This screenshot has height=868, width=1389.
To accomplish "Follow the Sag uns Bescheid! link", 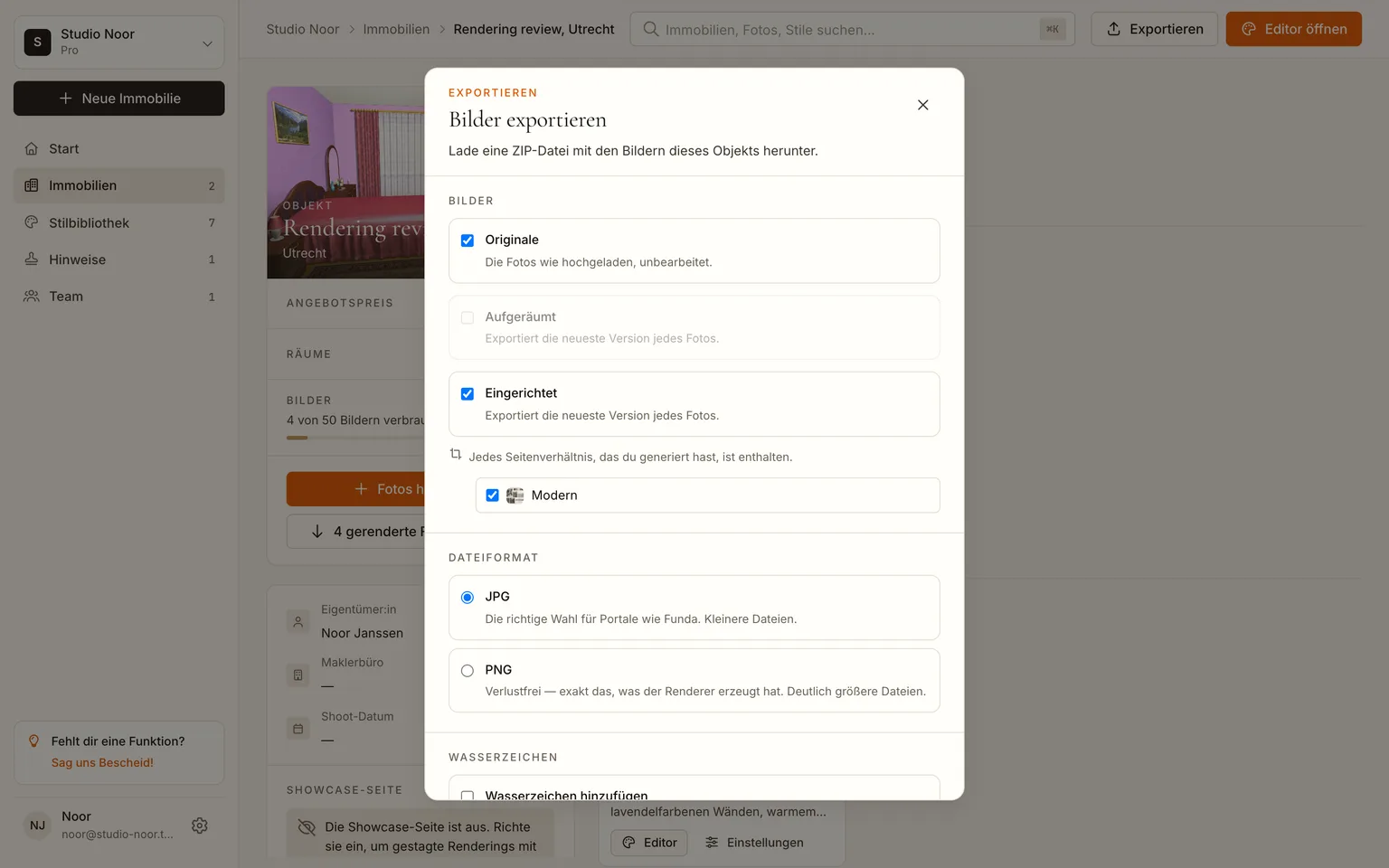I will (102, 763).
